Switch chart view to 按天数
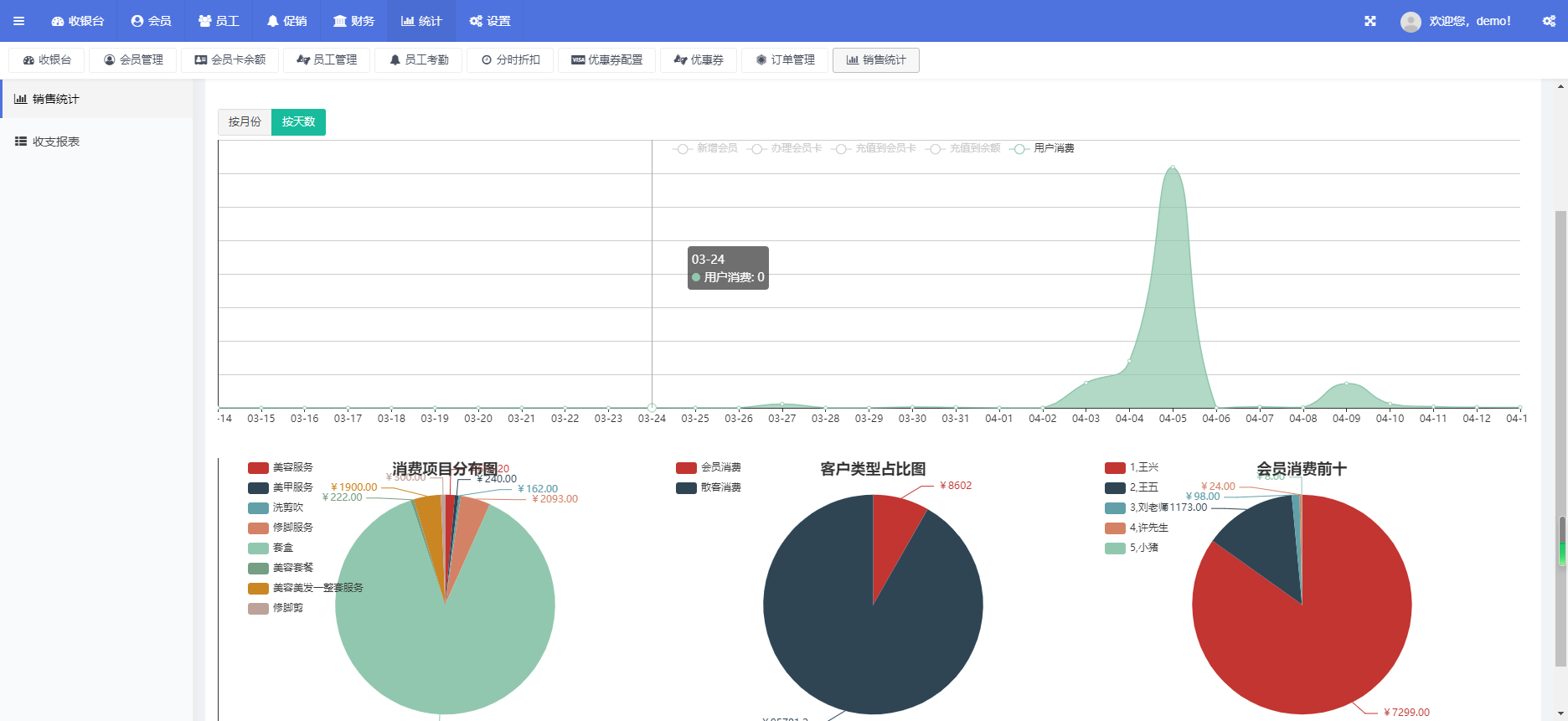The image size is (1568, 721). [x=298, y=122]
